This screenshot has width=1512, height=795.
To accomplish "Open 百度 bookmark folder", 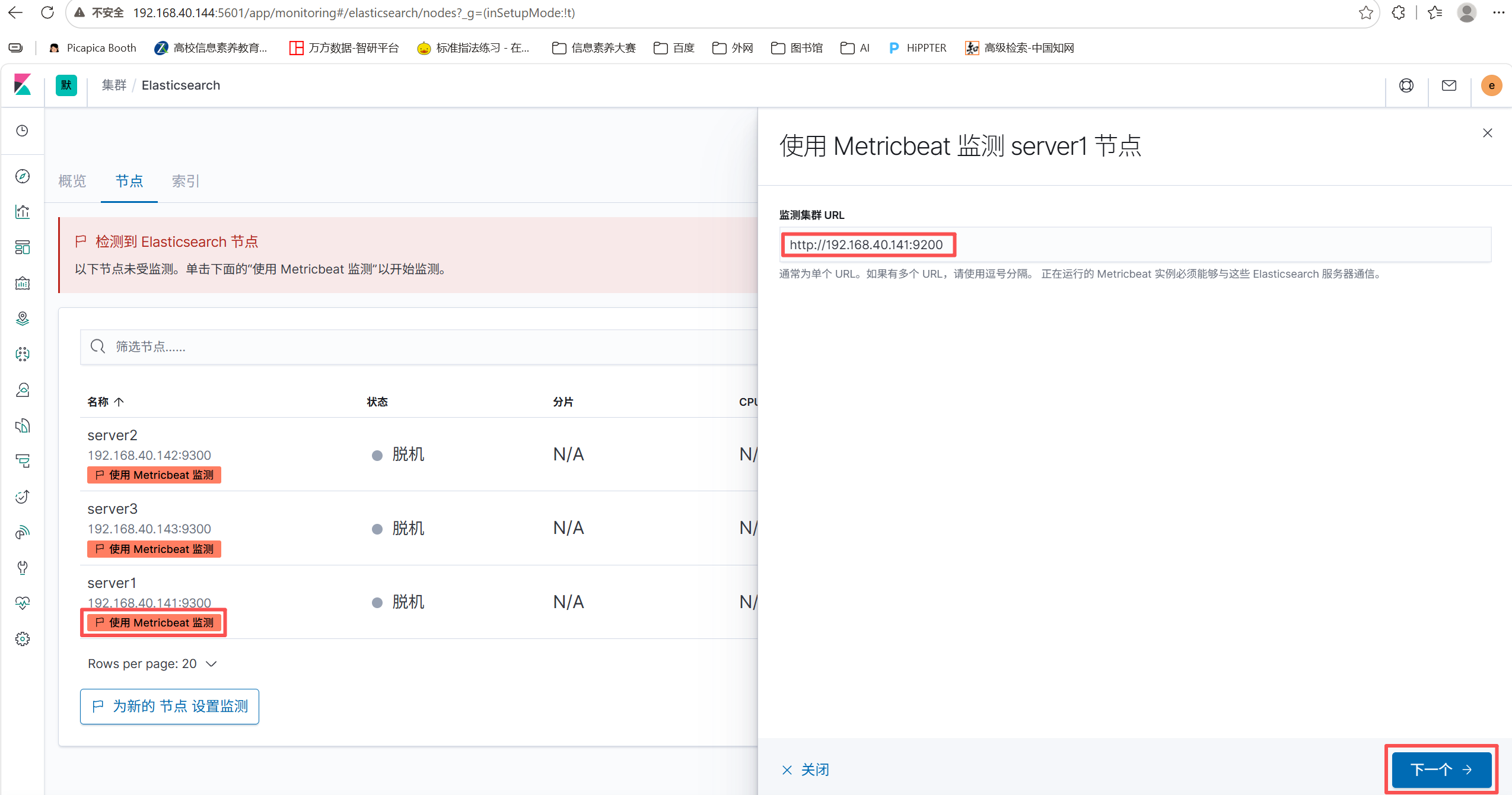I will 674,47.
